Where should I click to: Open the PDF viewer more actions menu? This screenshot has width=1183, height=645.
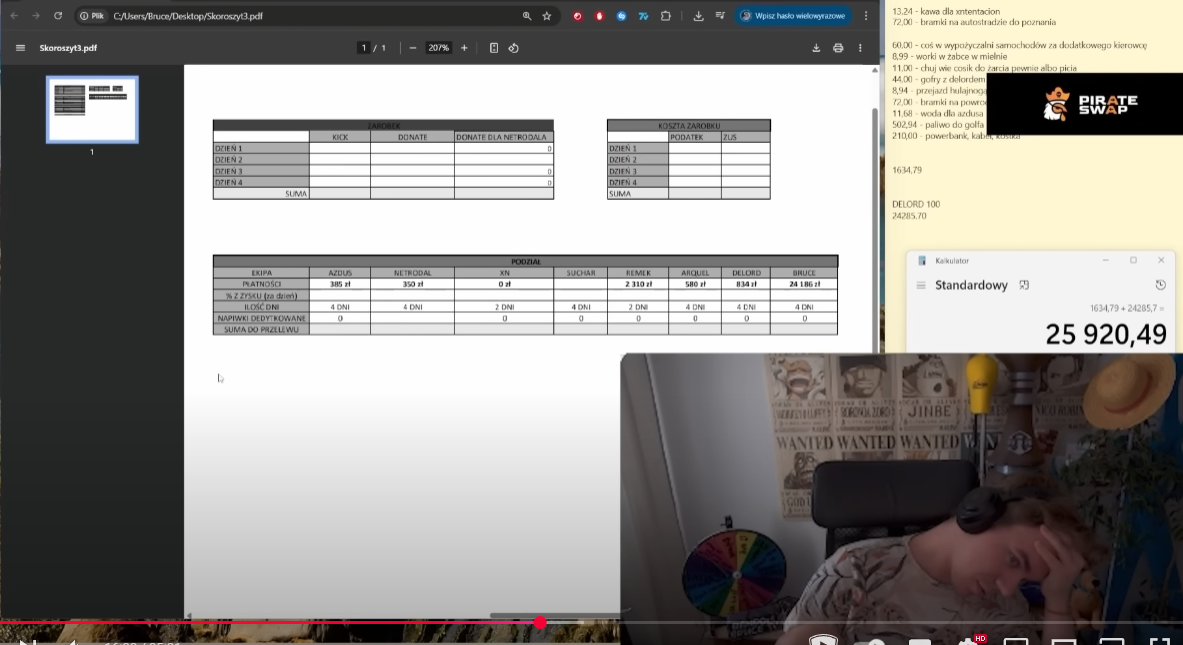pyautogui.click(x=860, y=48)
